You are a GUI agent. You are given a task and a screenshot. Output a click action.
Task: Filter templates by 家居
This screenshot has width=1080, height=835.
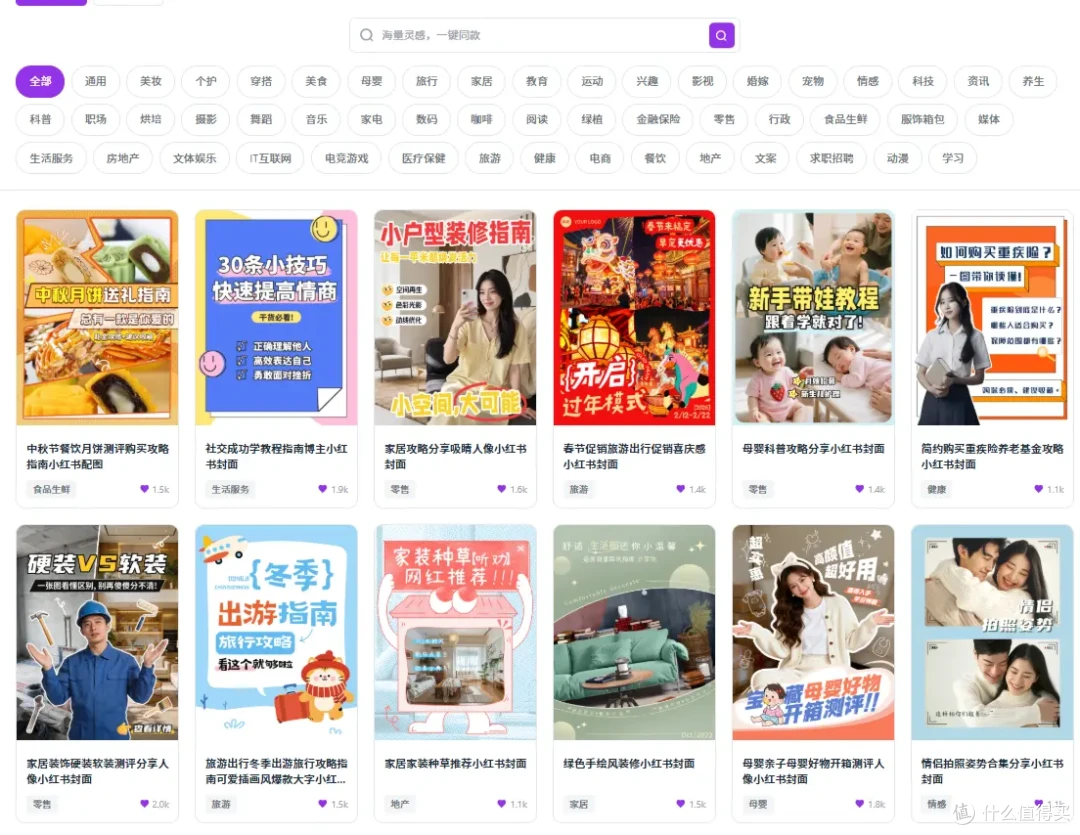pos(482,81)
